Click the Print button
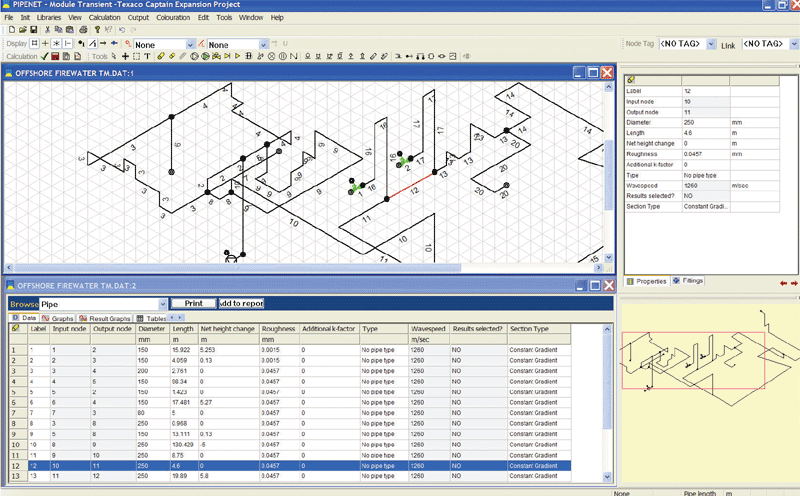 coord(193,303)
